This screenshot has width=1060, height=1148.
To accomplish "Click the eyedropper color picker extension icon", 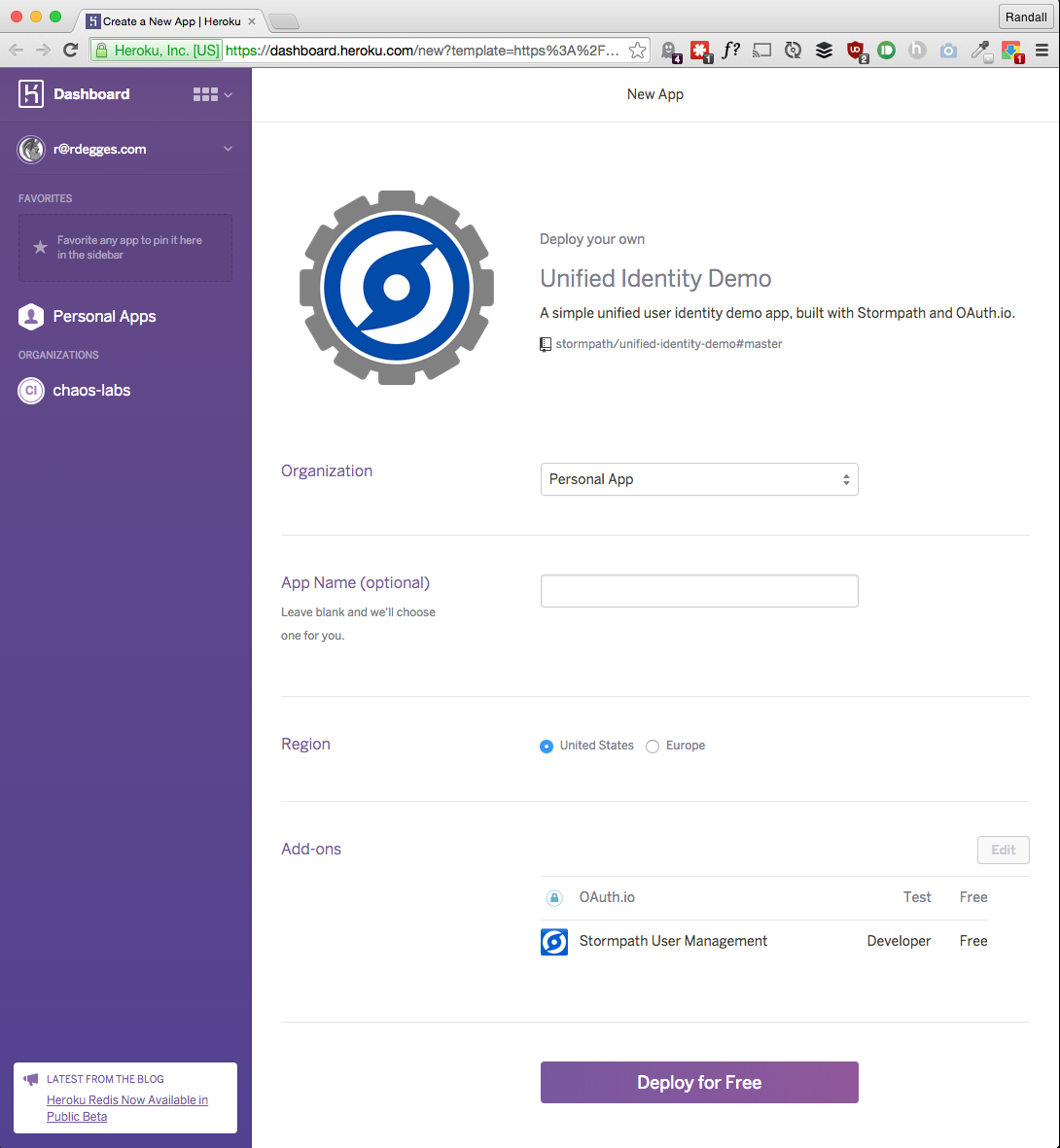I will click(981, 52).
